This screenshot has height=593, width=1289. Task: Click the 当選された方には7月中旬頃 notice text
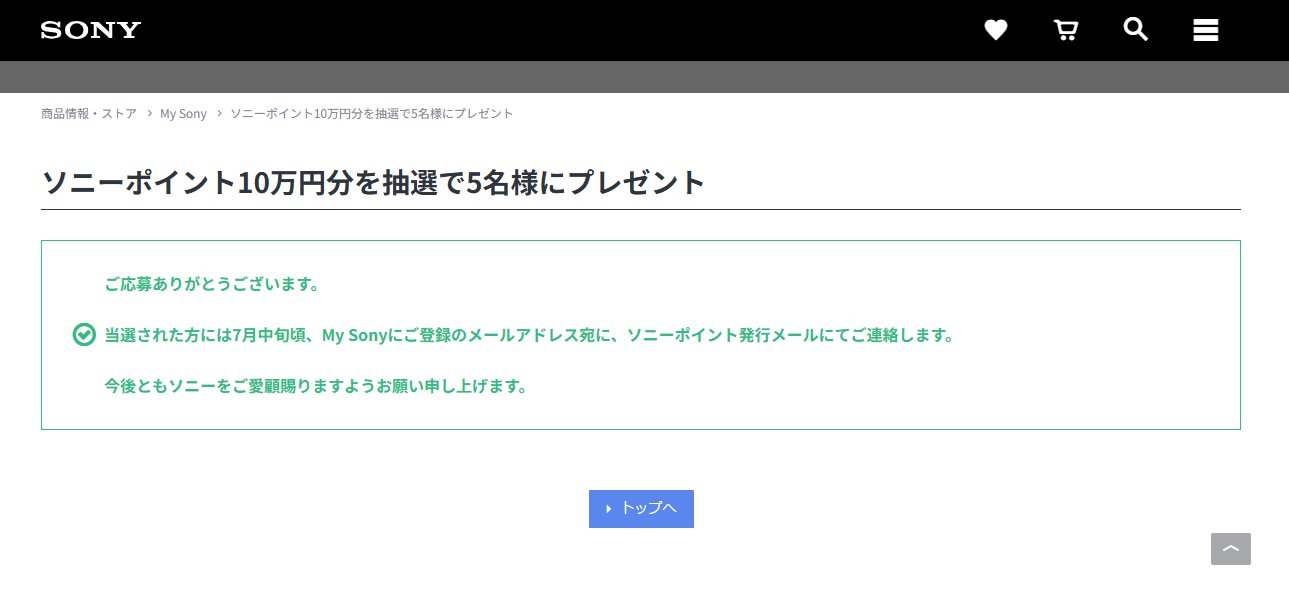point(529,335)
